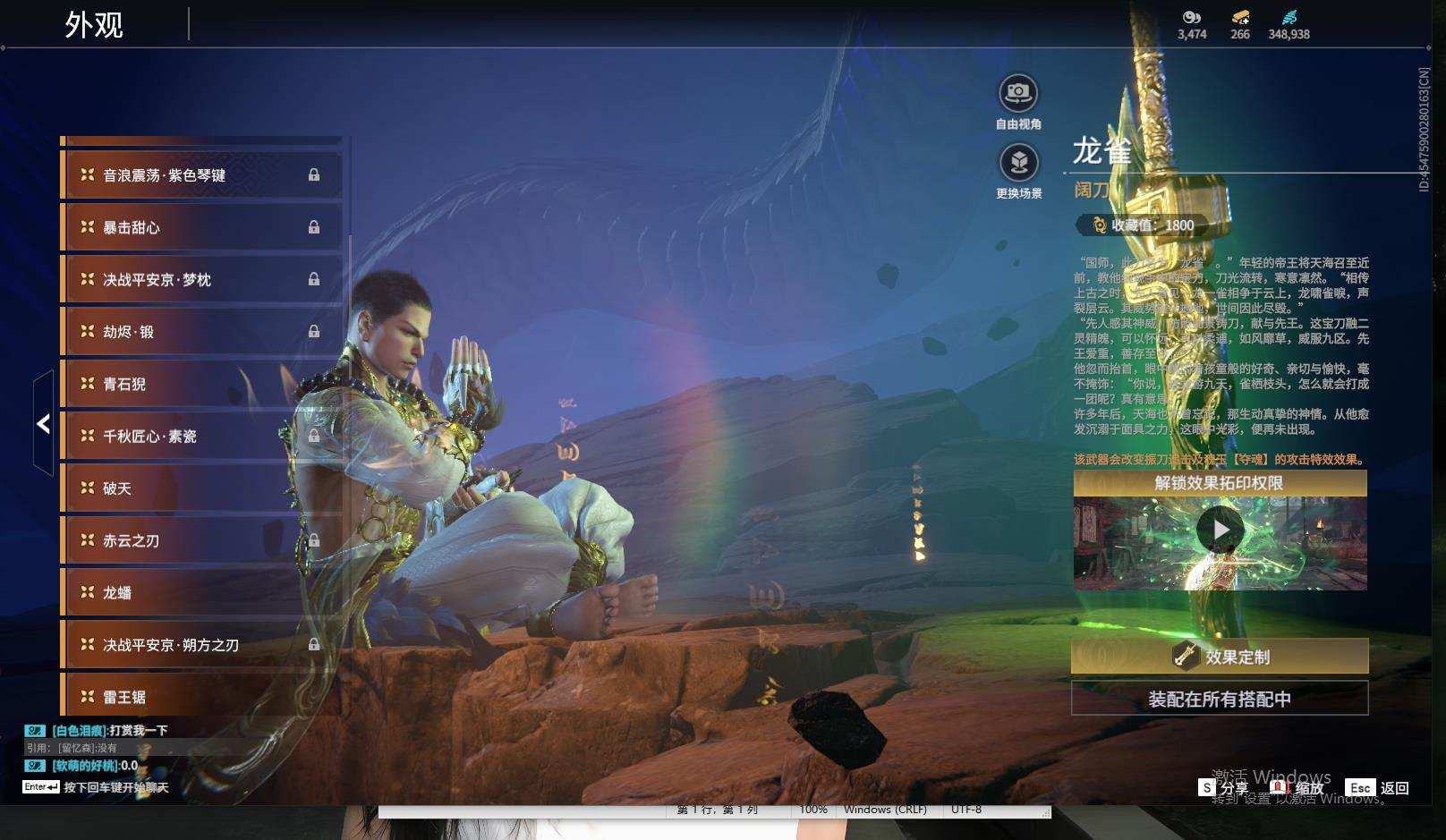Screen dimensions: 1446x840
Task: Click the chat channel icon beside 软萌的好梳
Action: pyautogui.click(x=35, y=766)
